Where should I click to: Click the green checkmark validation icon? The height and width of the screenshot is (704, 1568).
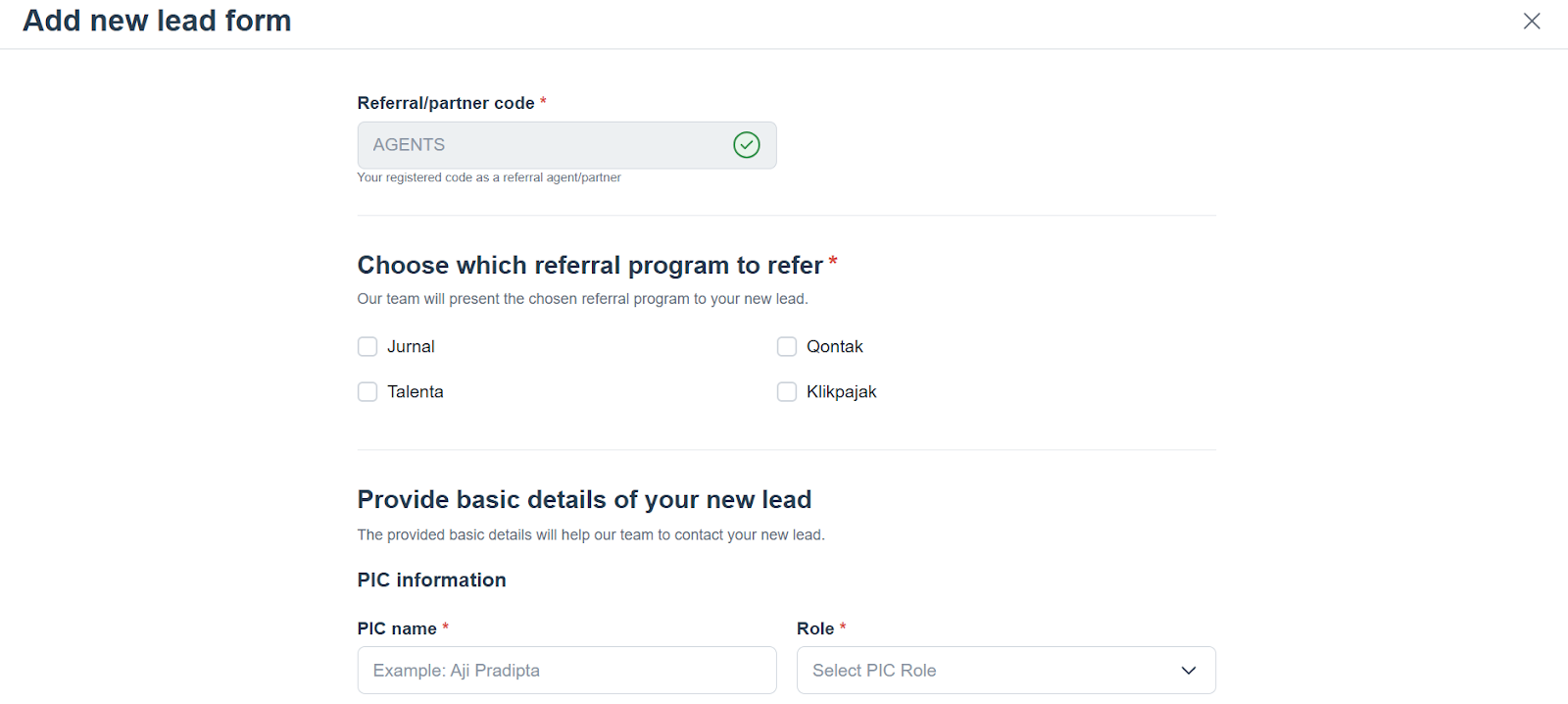747,145
